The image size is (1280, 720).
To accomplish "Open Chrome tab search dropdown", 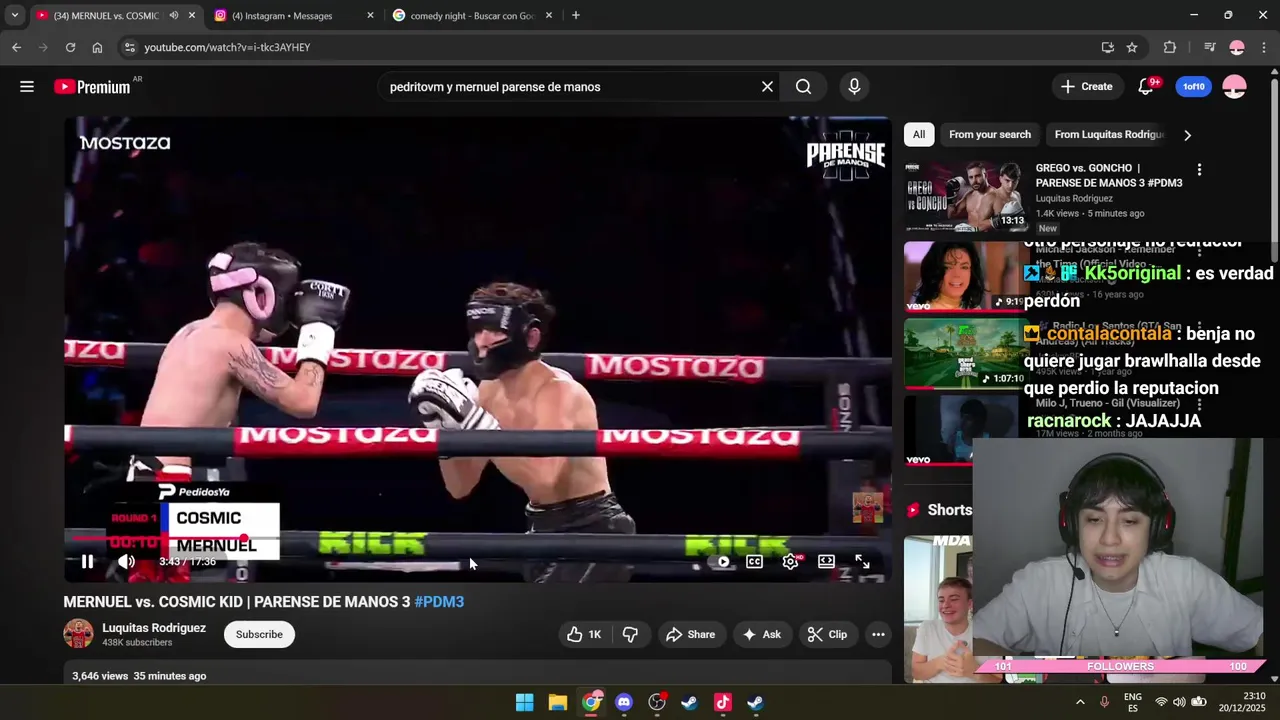I will point(14,15).
